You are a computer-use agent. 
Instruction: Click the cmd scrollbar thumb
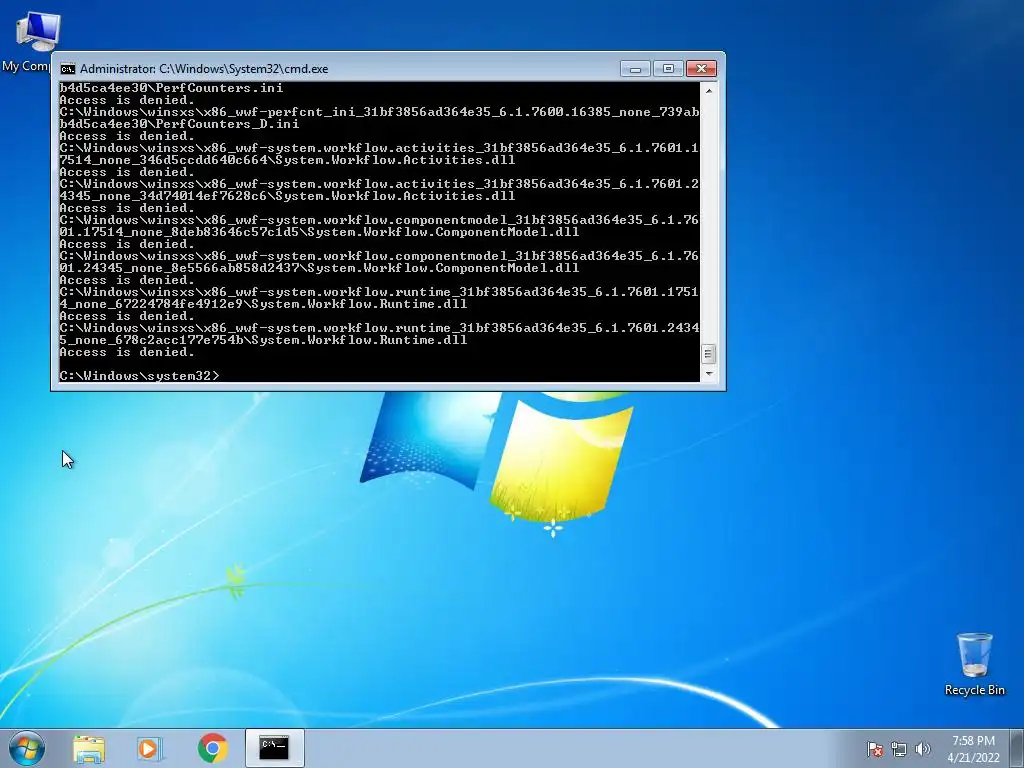click(709, 354)
